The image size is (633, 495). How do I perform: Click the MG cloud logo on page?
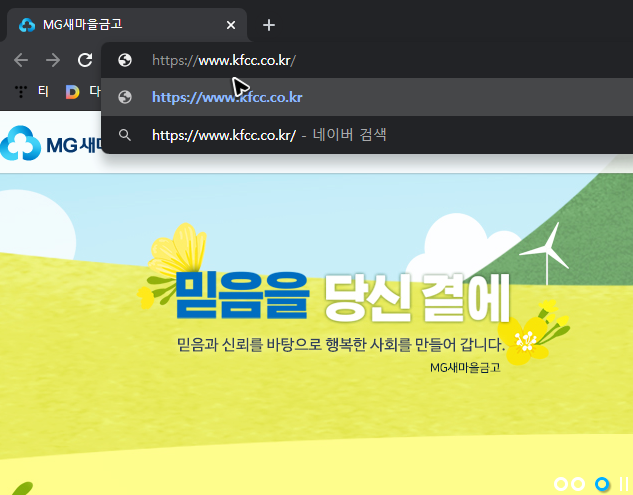[21, 143]
